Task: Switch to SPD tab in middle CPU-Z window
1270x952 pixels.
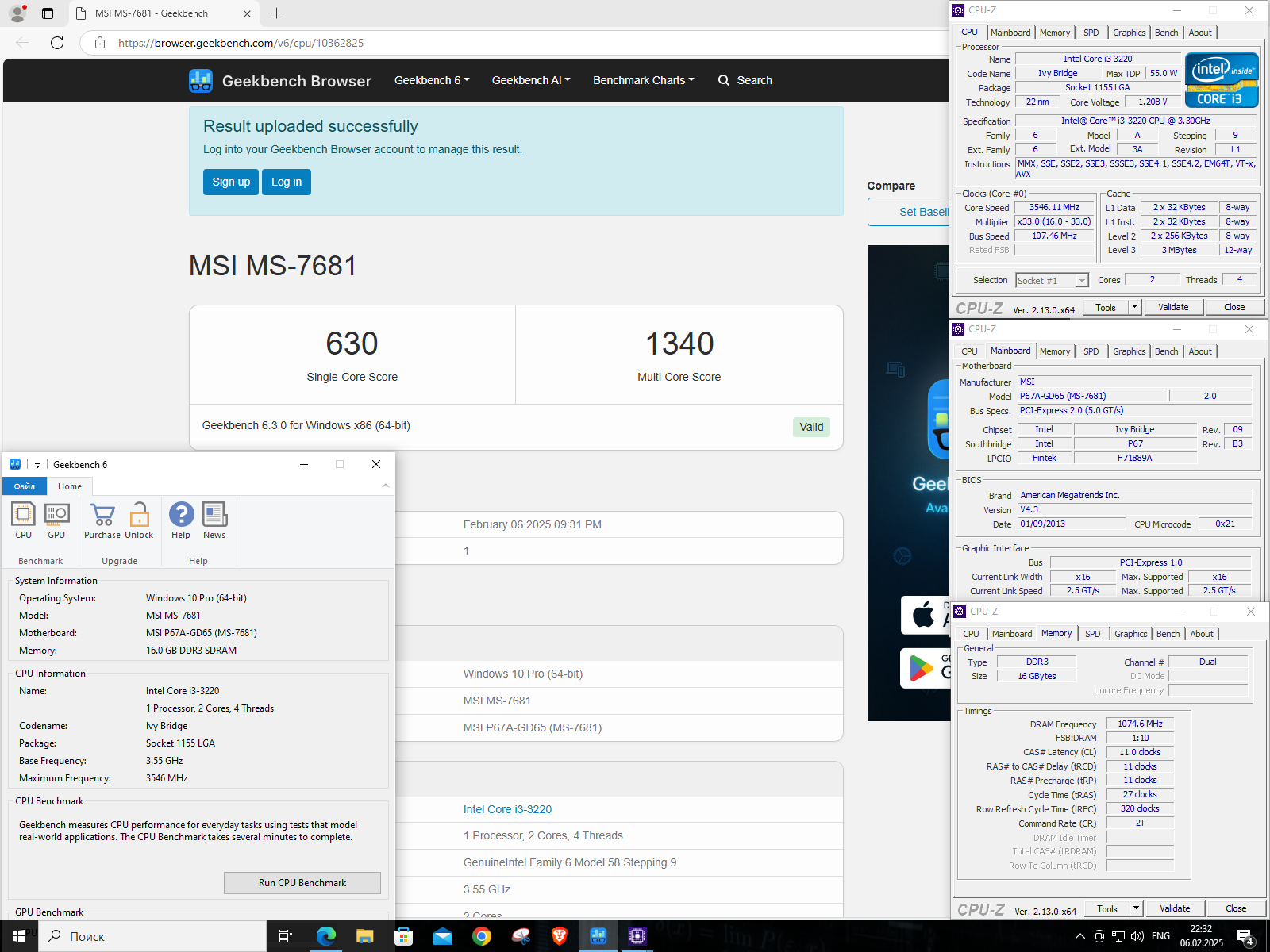Action: coord(1091,351)
